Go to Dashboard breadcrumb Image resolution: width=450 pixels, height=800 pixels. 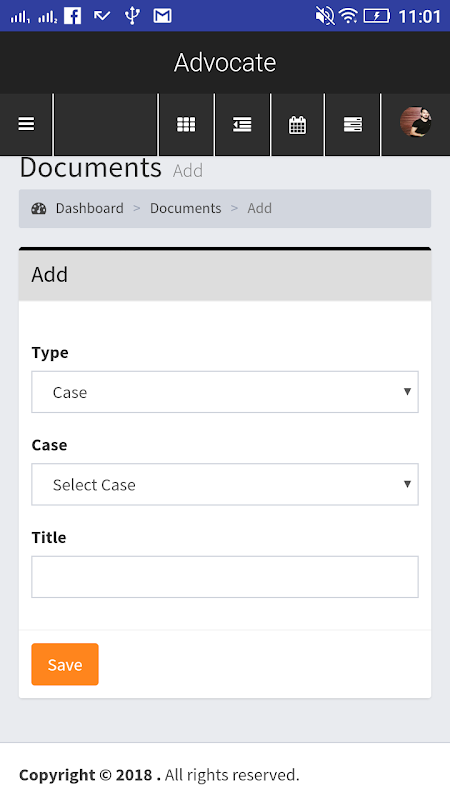(90, 208)
